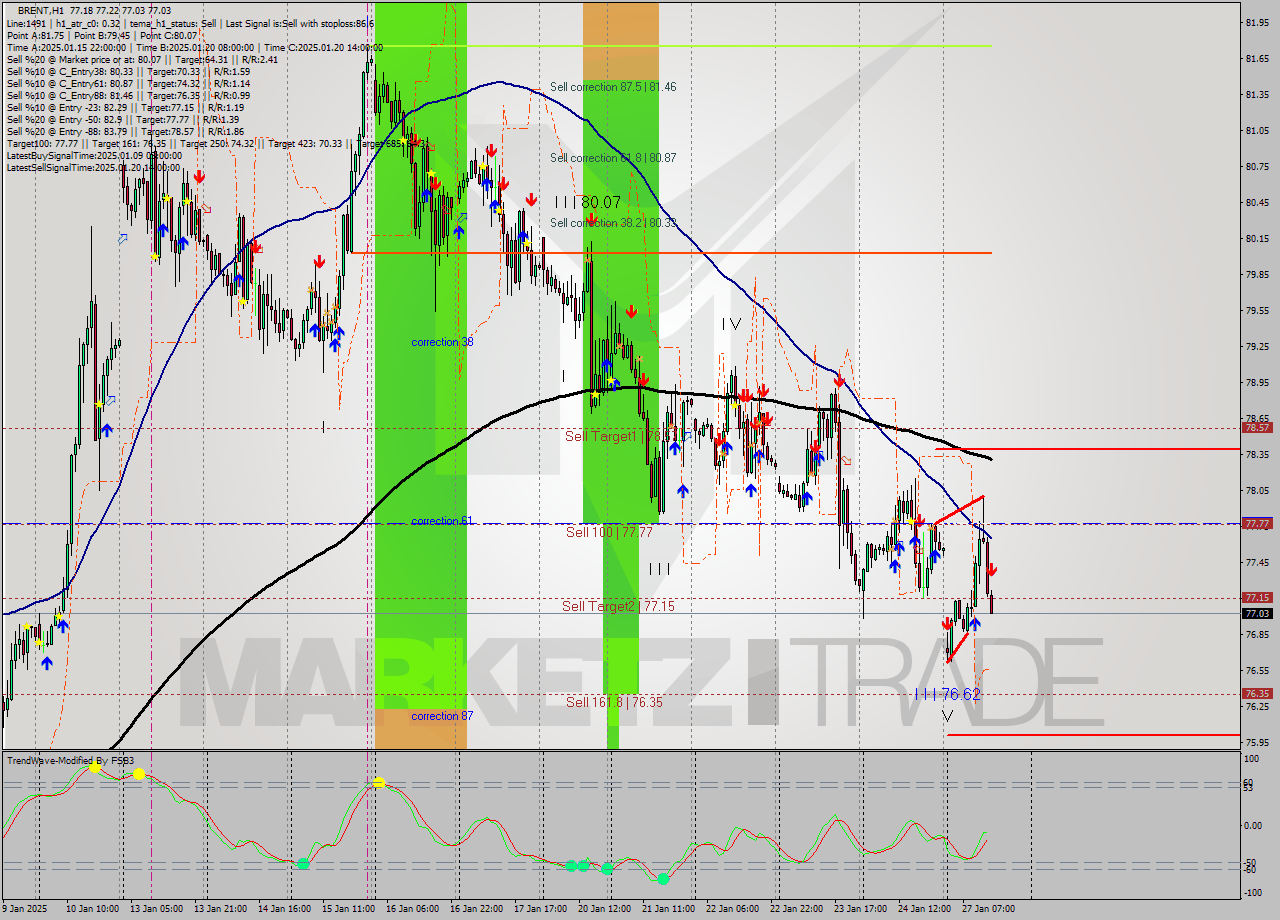Click the '27 Jan 07:00' time axis label
The image size is (1280, 920).
click(x=988, y=908)
